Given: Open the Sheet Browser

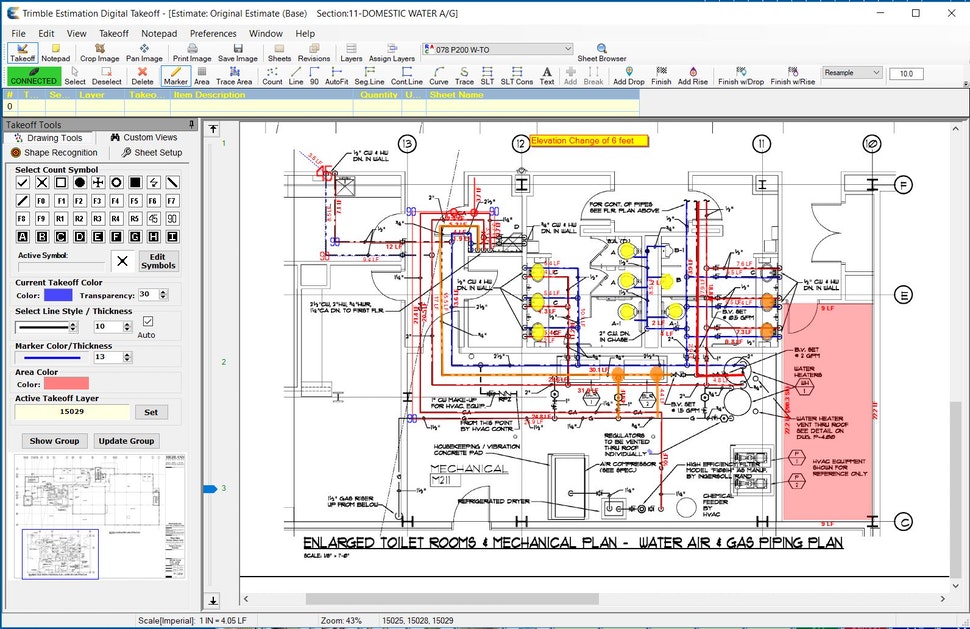Looking at the screenshot, I should tap(601, 52).
